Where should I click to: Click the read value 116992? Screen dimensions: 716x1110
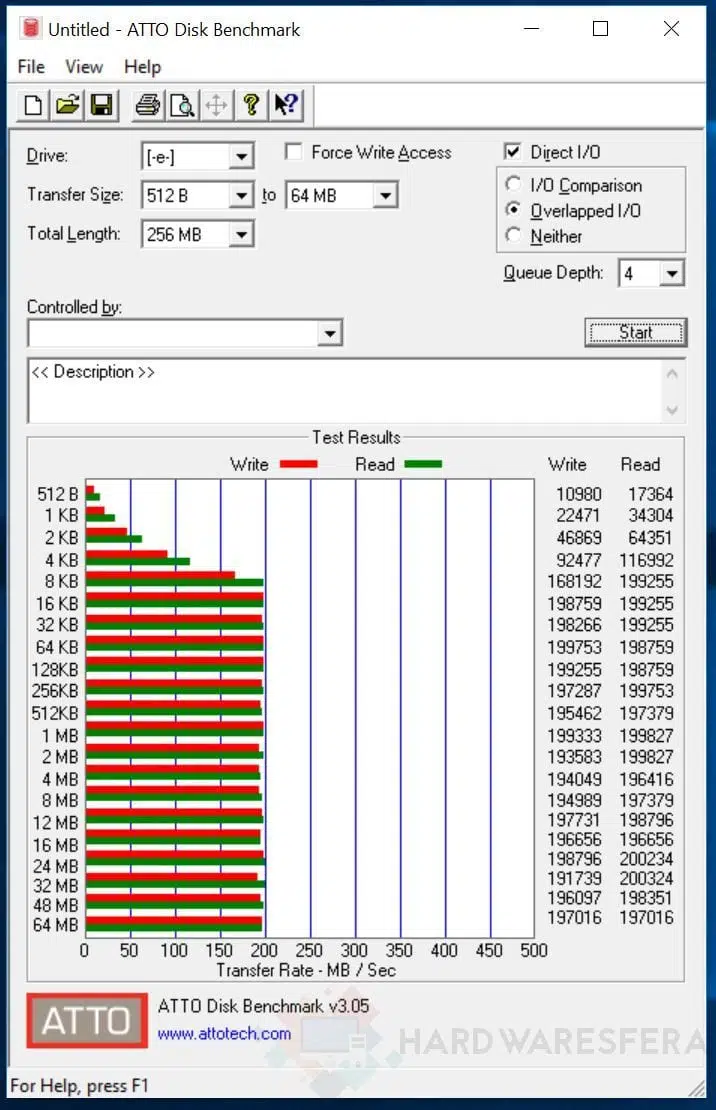[x=646, y=560]
